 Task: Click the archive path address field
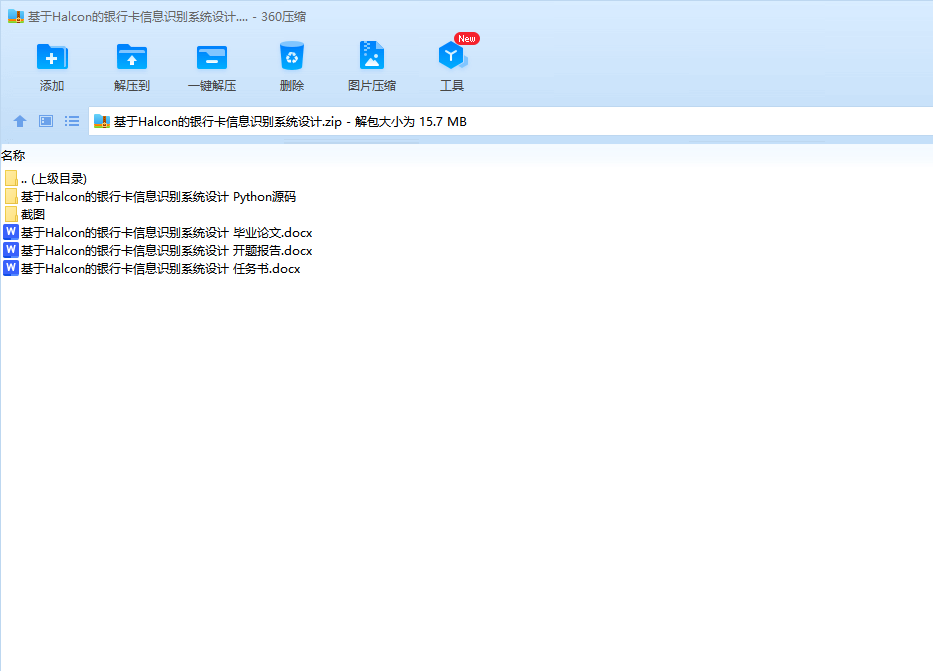coord(511,121)
